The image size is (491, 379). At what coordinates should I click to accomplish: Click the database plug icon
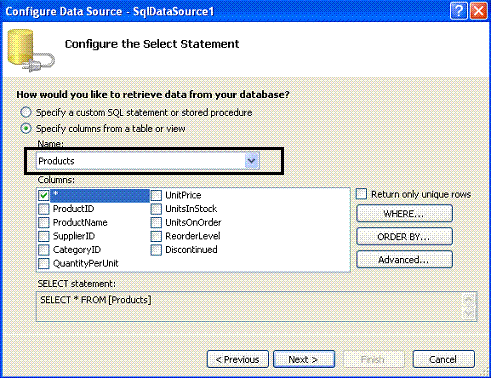click(x=31, y=51)
